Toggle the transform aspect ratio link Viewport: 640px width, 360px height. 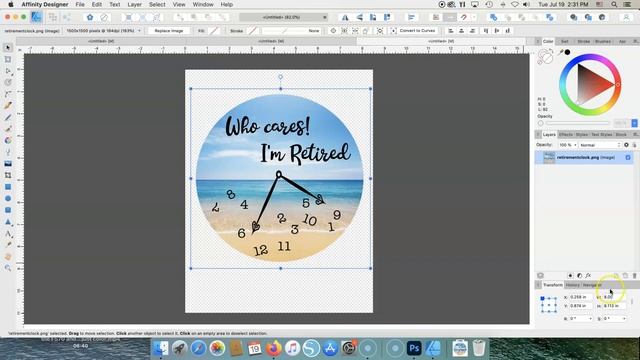click(632, 301)
